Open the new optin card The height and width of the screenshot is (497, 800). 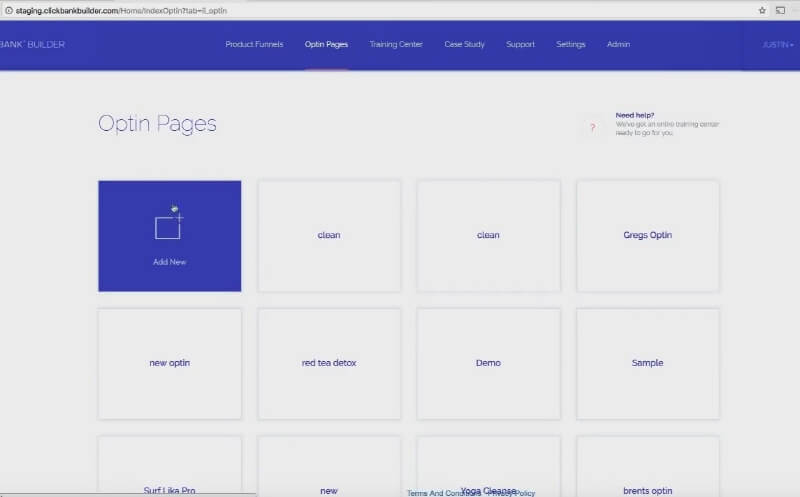[169, 364]
